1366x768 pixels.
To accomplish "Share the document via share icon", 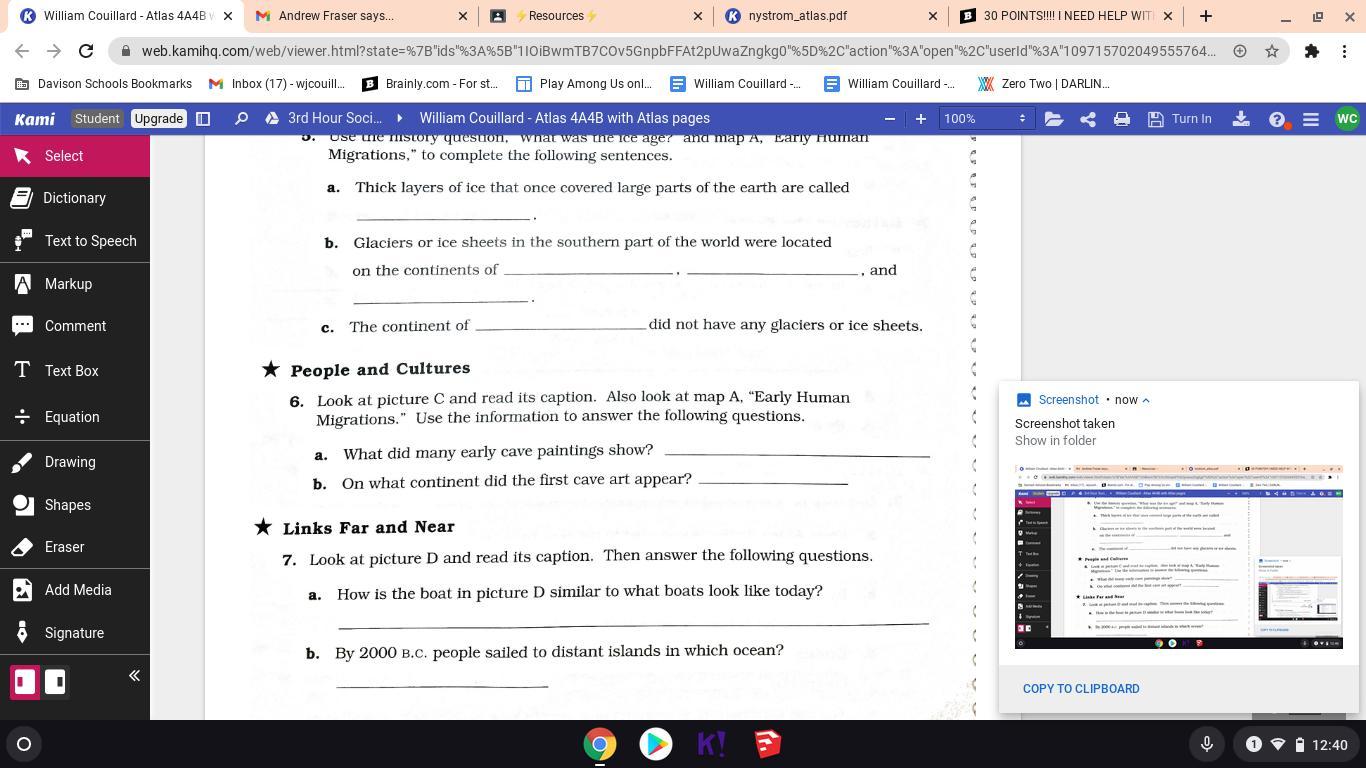I will tap(1088, 119).
